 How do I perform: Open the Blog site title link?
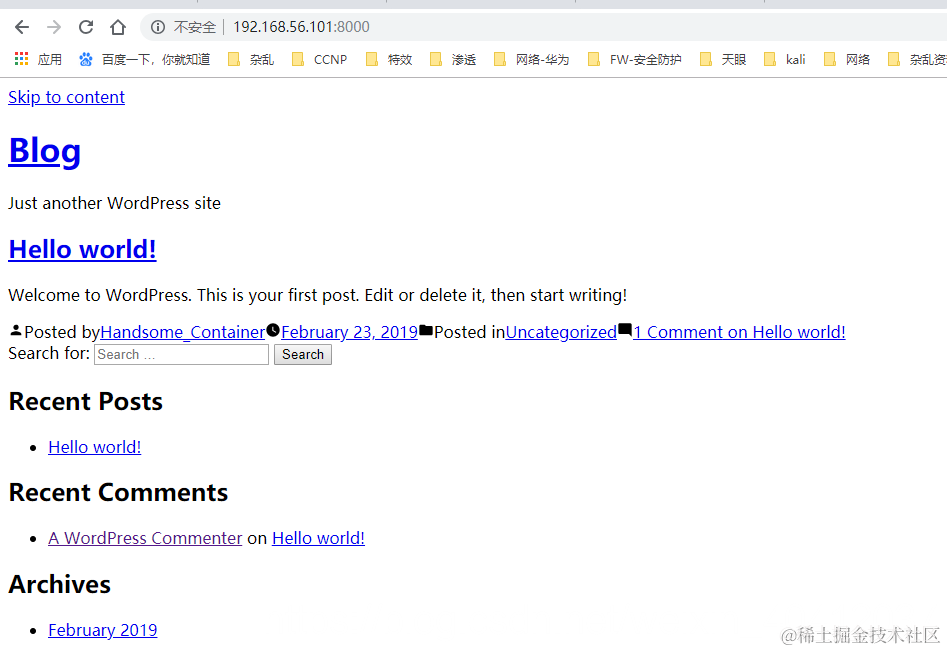click(45, 151)
